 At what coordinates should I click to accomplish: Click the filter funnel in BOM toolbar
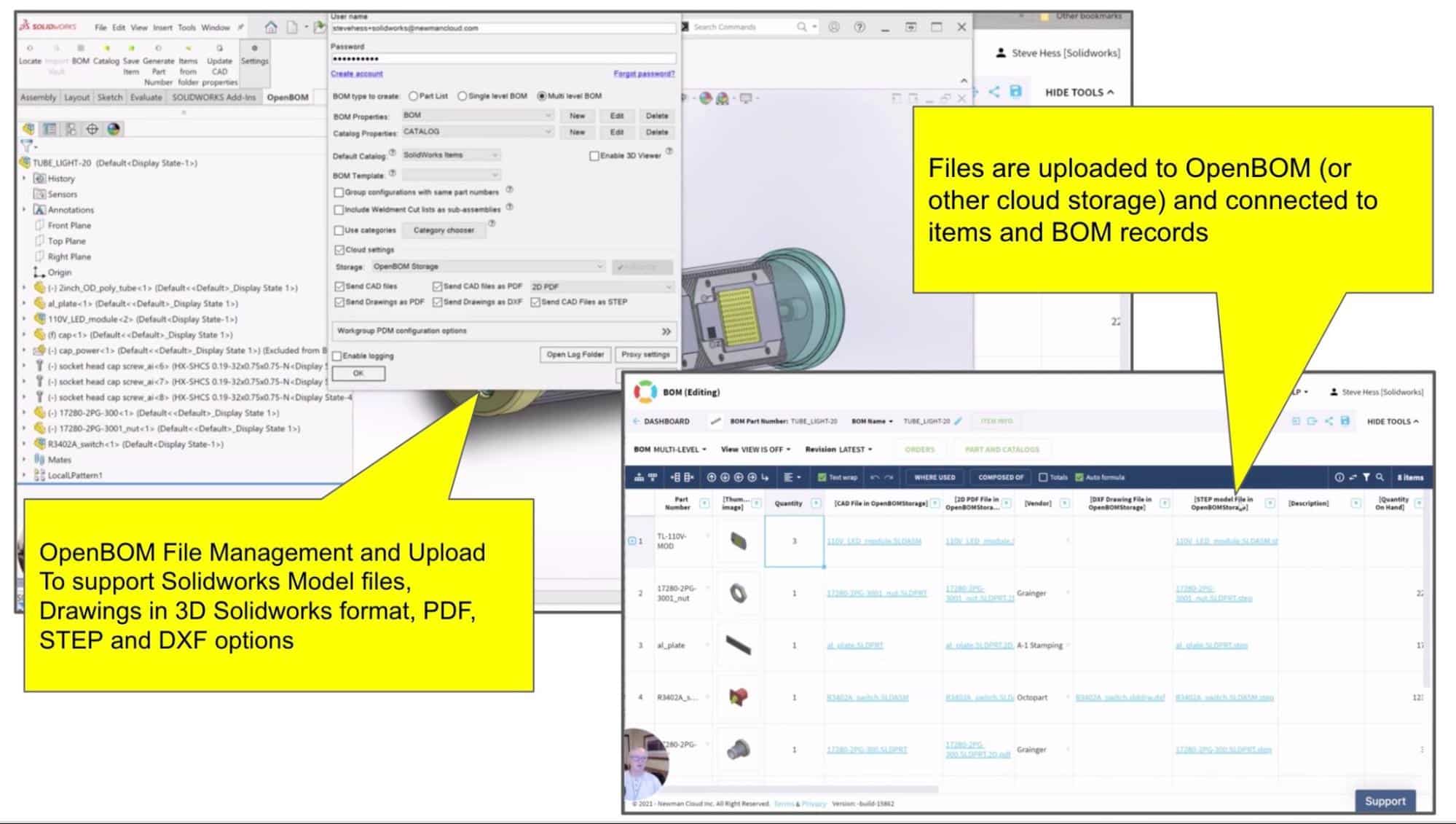[1366, 477]
